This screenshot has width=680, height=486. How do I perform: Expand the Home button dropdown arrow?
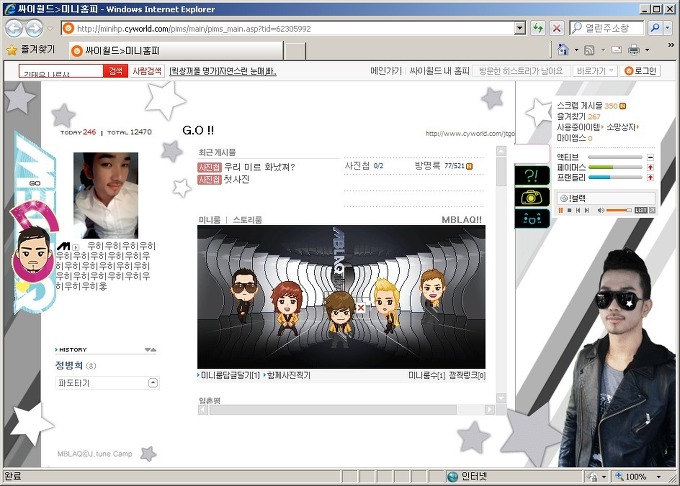576,50
